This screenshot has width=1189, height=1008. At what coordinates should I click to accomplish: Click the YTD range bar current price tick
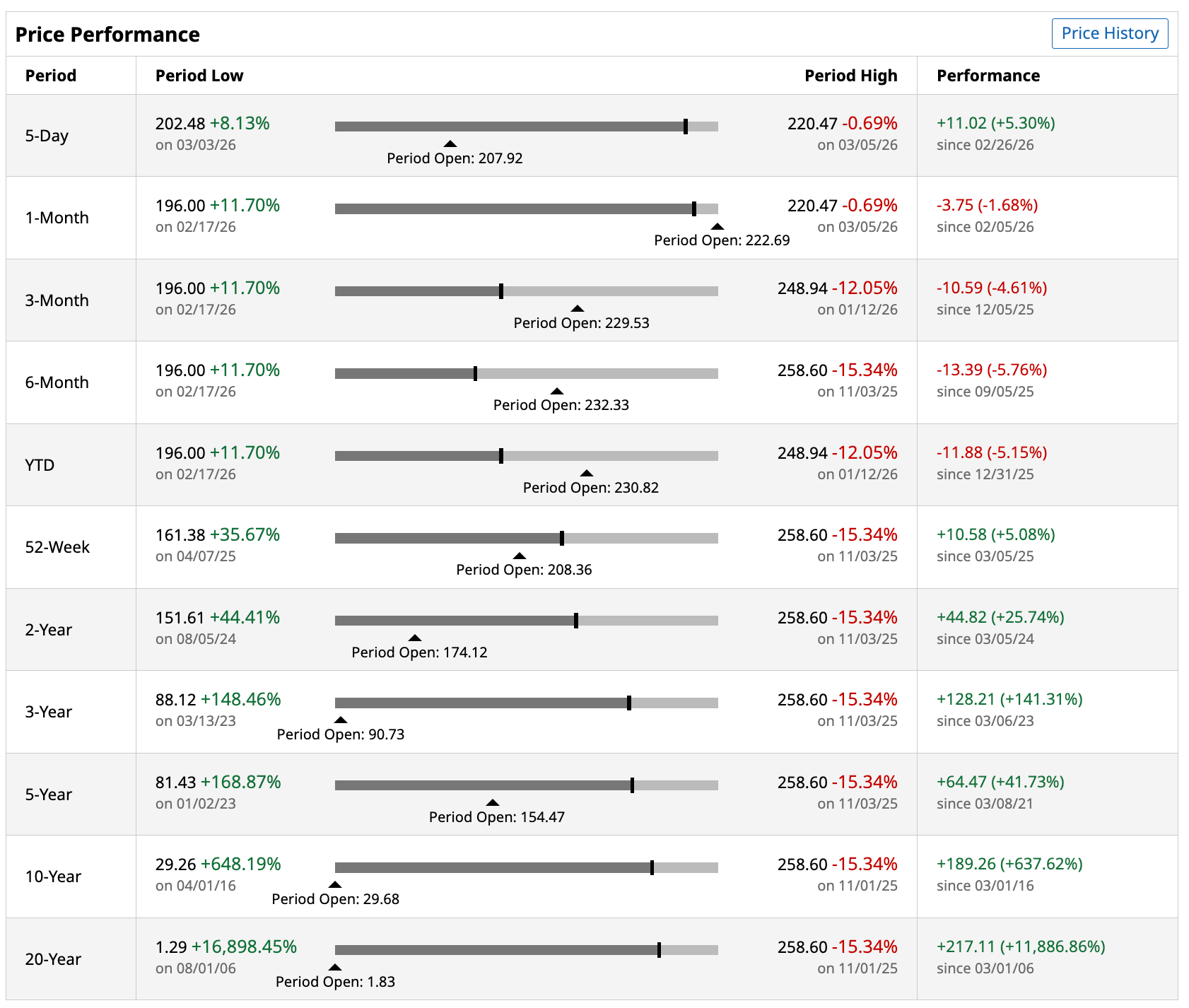500,456
